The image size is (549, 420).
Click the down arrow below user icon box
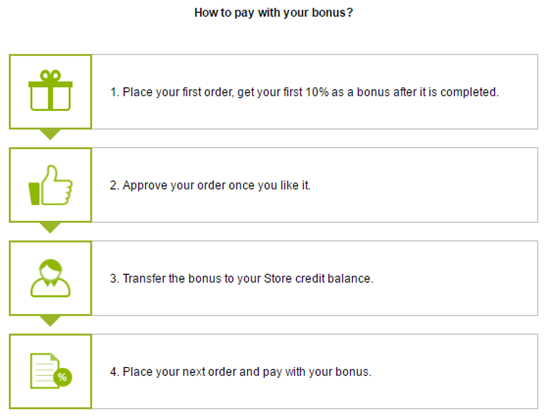(x=50, y=321)
